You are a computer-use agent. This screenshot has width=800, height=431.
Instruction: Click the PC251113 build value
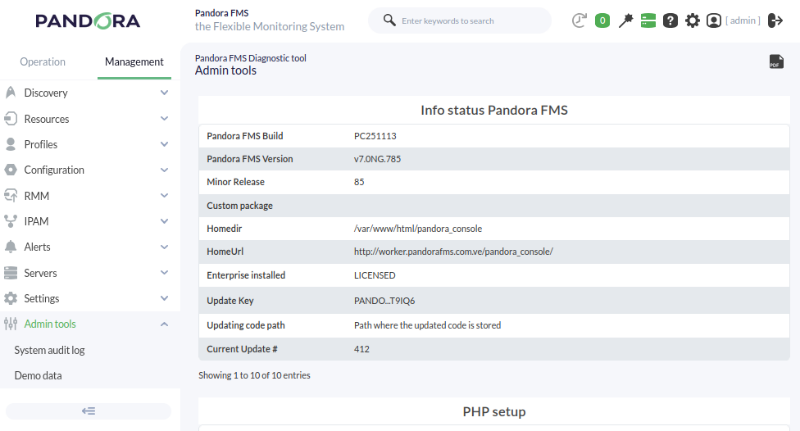point(375,136)
